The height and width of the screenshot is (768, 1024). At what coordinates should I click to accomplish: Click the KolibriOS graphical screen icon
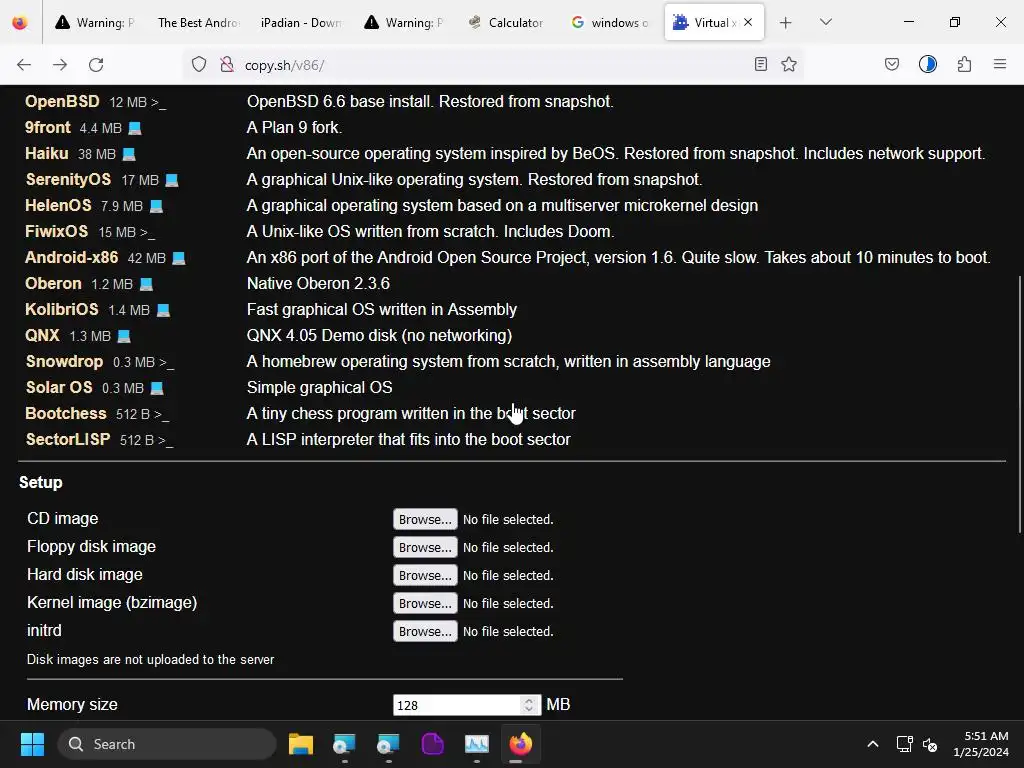click(163, 310)
